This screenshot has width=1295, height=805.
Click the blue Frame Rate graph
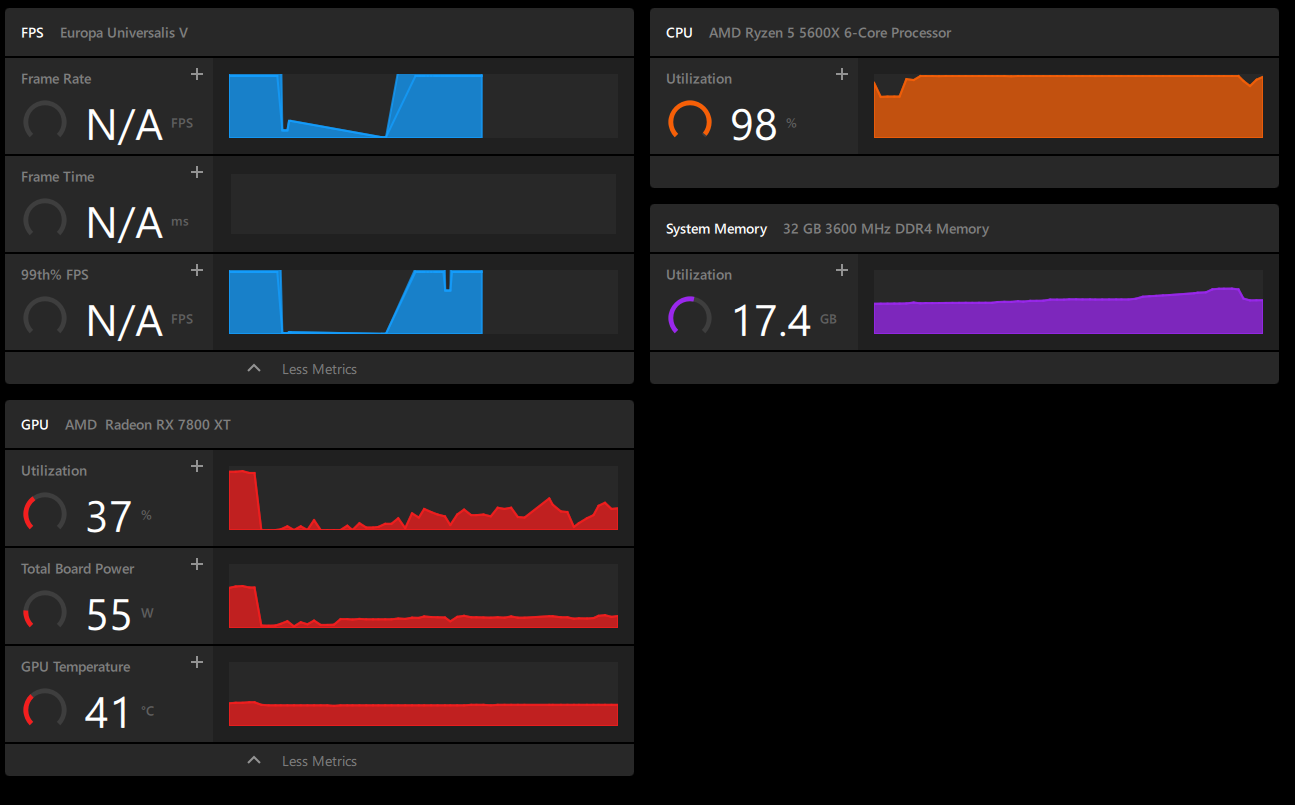(424, 106)
